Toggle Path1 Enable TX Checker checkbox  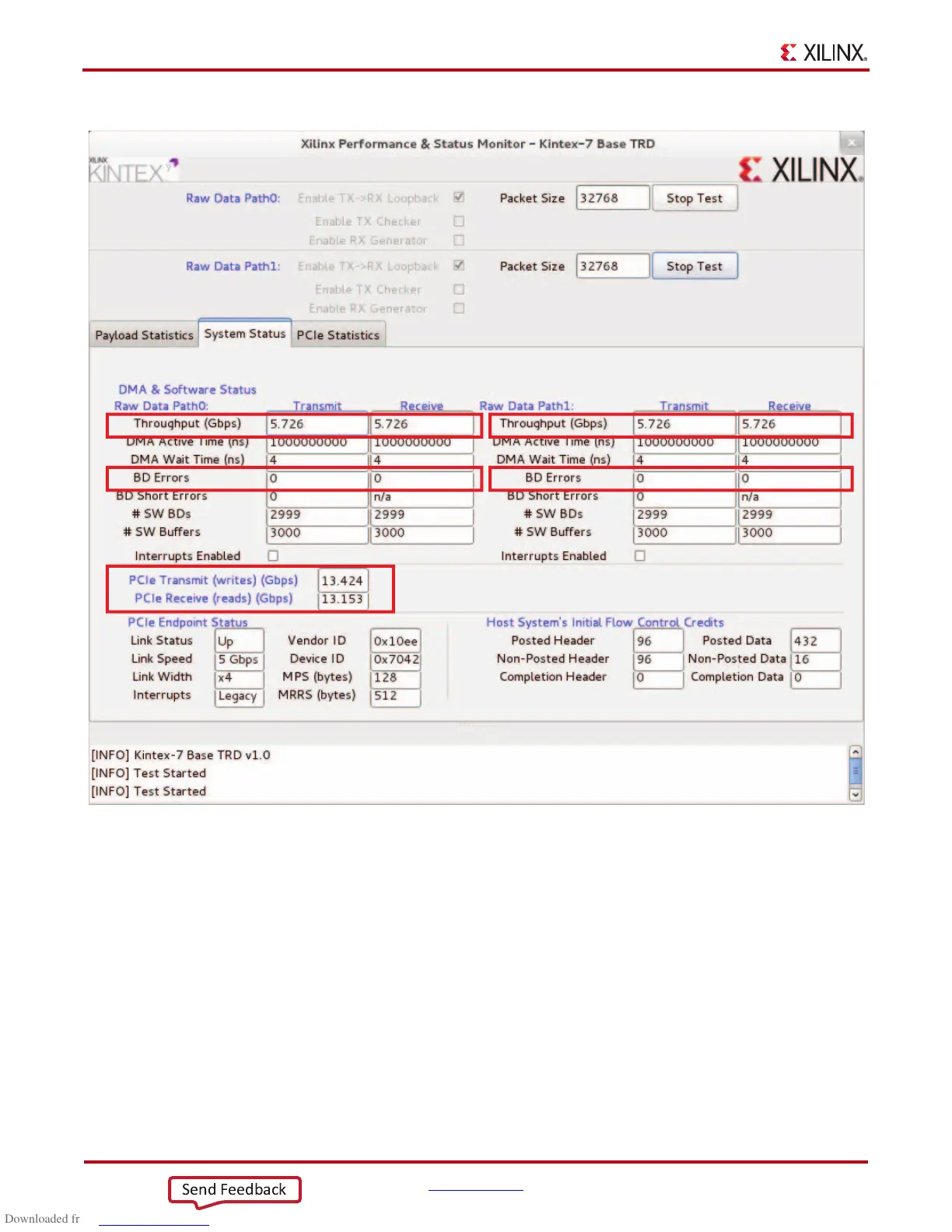coord(459,289)
